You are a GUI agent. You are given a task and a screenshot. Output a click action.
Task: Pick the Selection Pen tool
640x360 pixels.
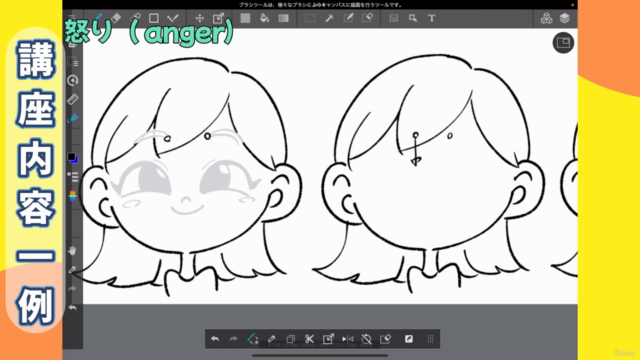point(348,18)
